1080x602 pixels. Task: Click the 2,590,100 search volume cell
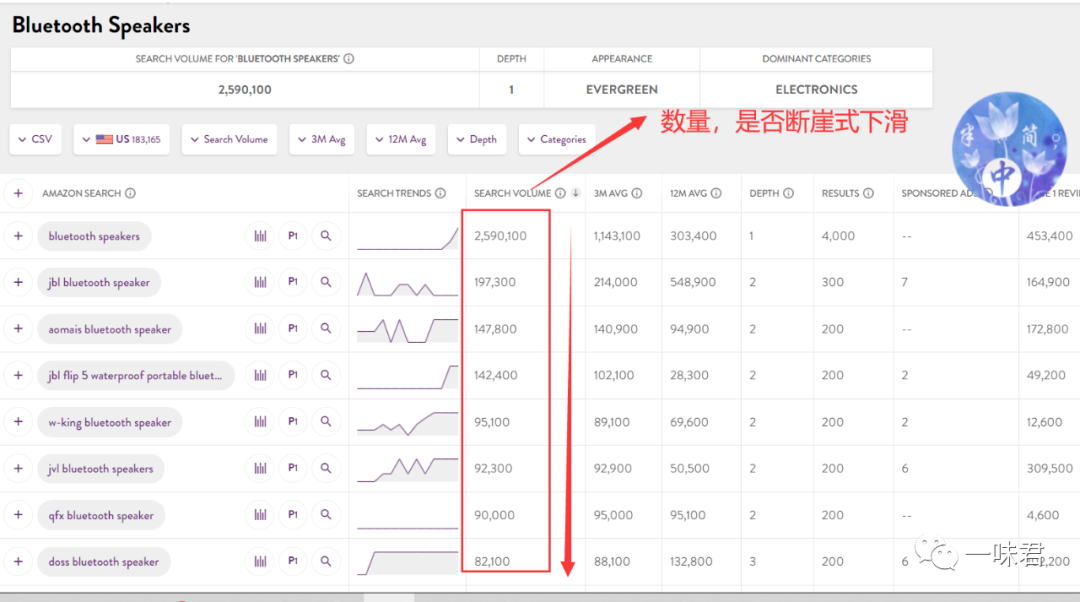501,236
